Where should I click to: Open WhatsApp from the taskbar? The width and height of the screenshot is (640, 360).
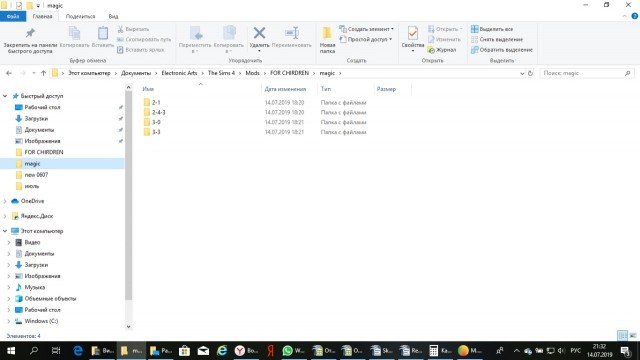coord(293,350)
